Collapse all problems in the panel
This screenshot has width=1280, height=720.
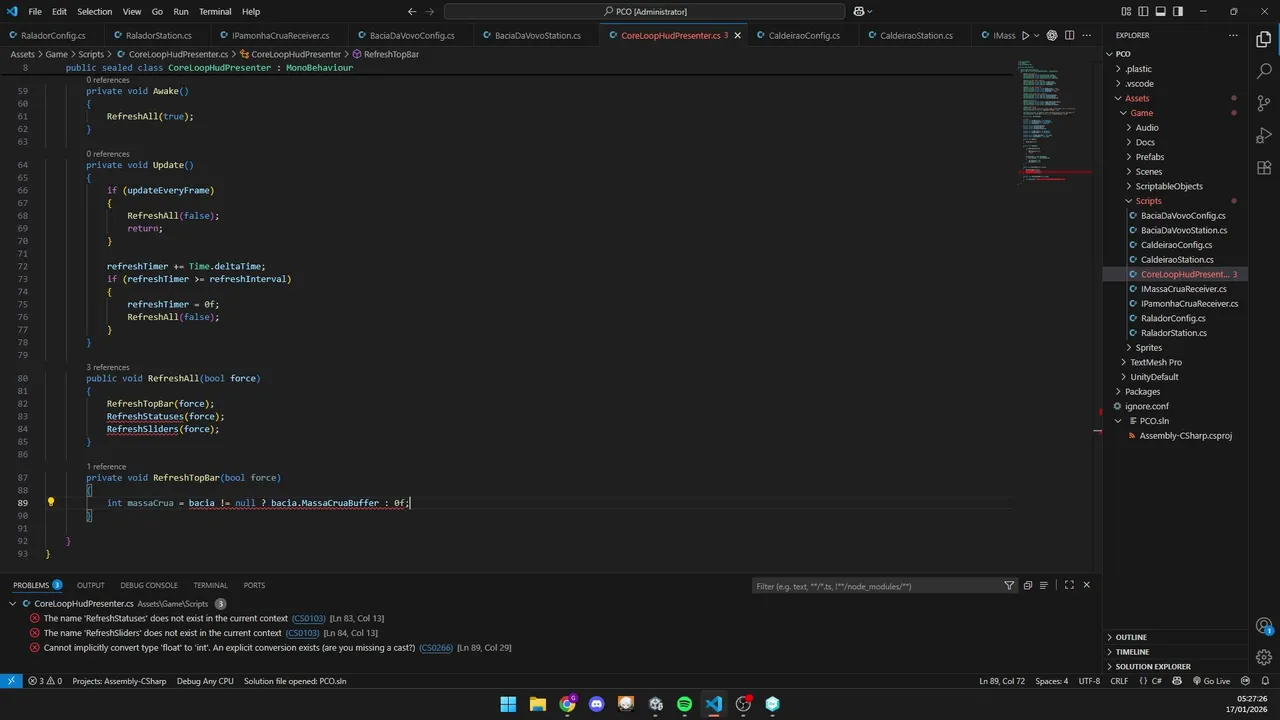point(1027,585)
